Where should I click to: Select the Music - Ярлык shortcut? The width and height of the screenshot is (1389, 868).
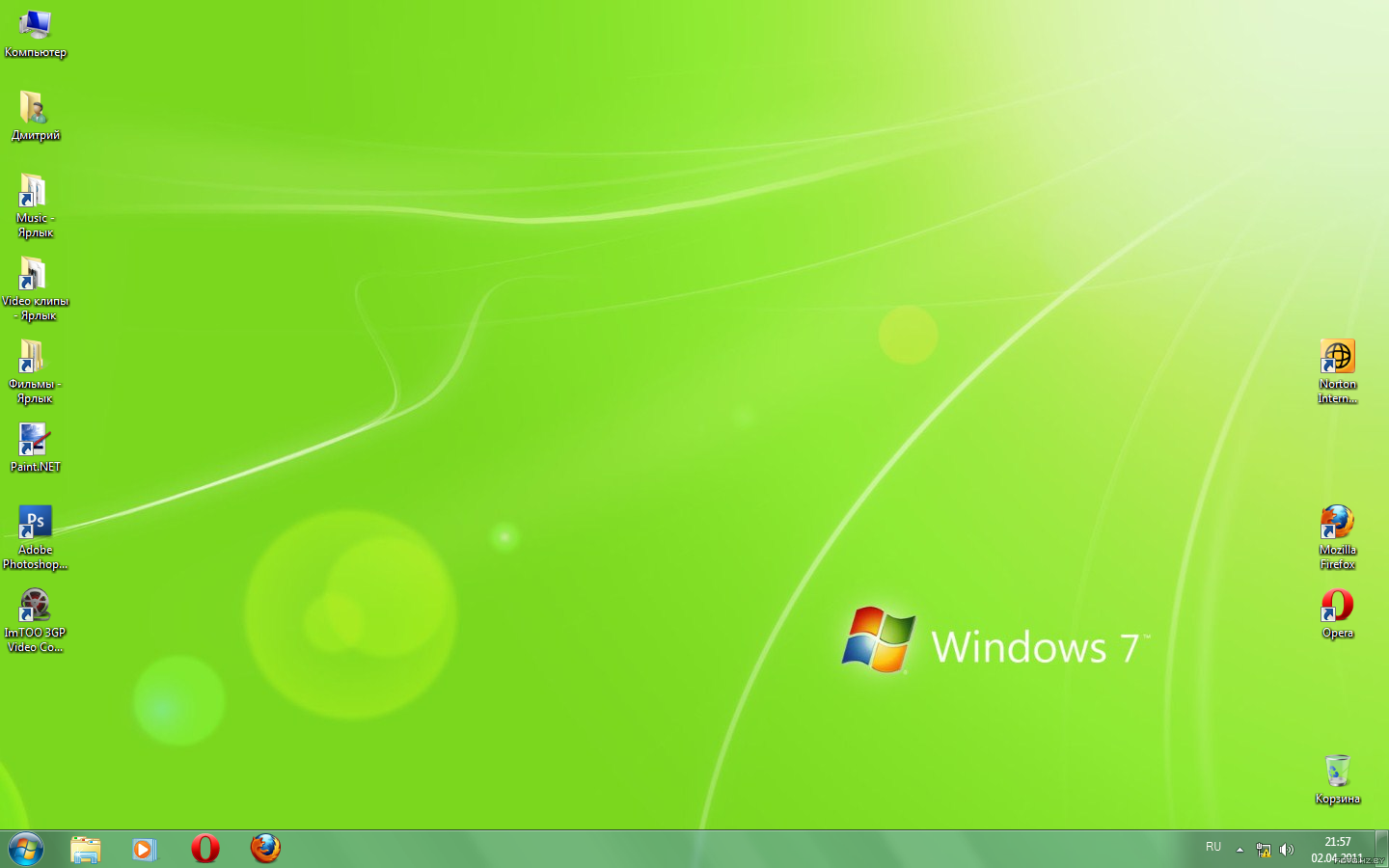pyautogui.click(x=35, y=206)
